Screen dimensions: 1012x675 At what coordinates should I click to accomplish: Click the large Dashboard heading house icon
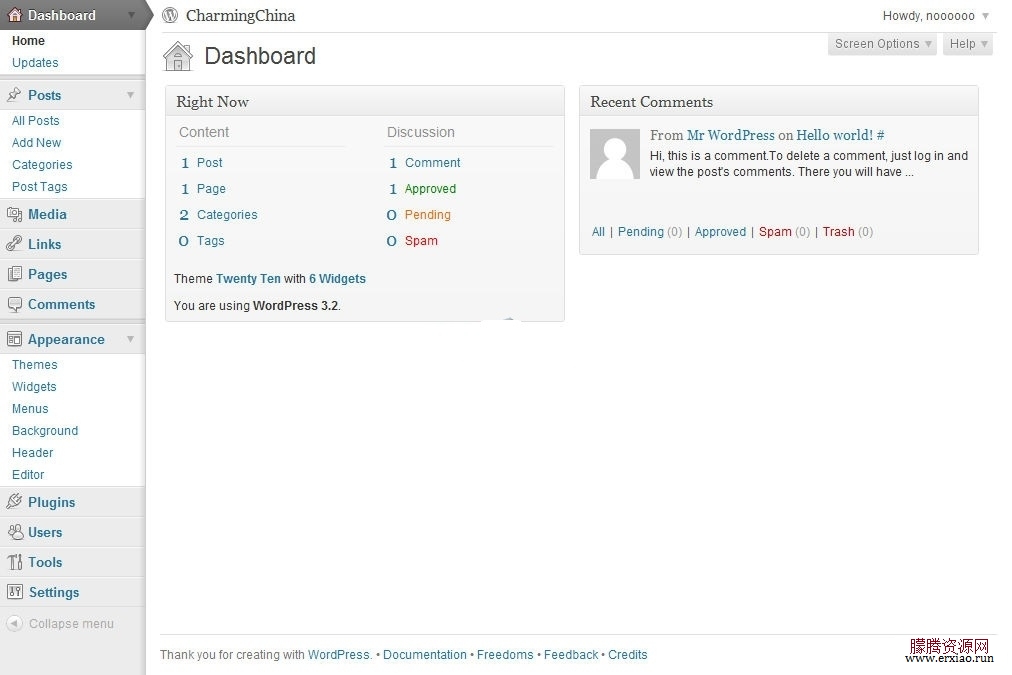pos(178,56)
